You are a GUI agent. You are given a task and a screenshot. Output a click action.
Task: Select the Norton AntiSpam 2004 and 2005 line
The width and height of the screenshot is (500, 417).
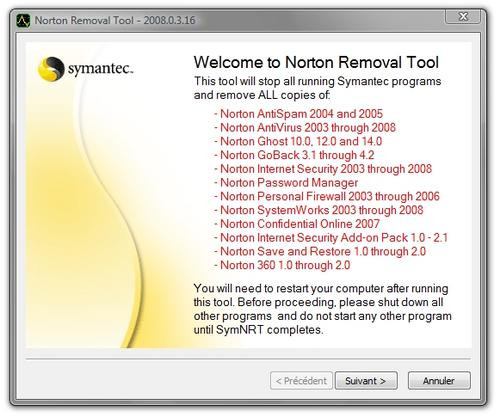pyautogui.click(x=298, y=114)
